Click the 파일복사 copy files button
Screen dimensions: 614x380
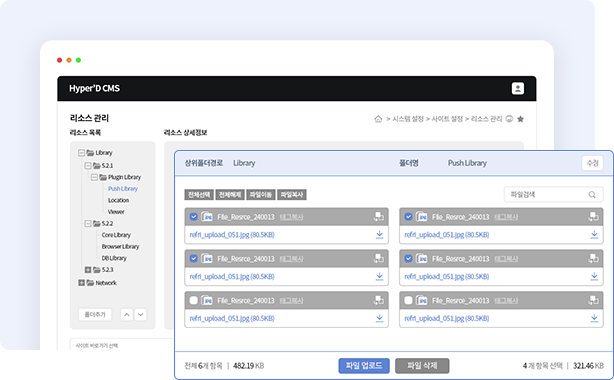[x=292, y=195]
